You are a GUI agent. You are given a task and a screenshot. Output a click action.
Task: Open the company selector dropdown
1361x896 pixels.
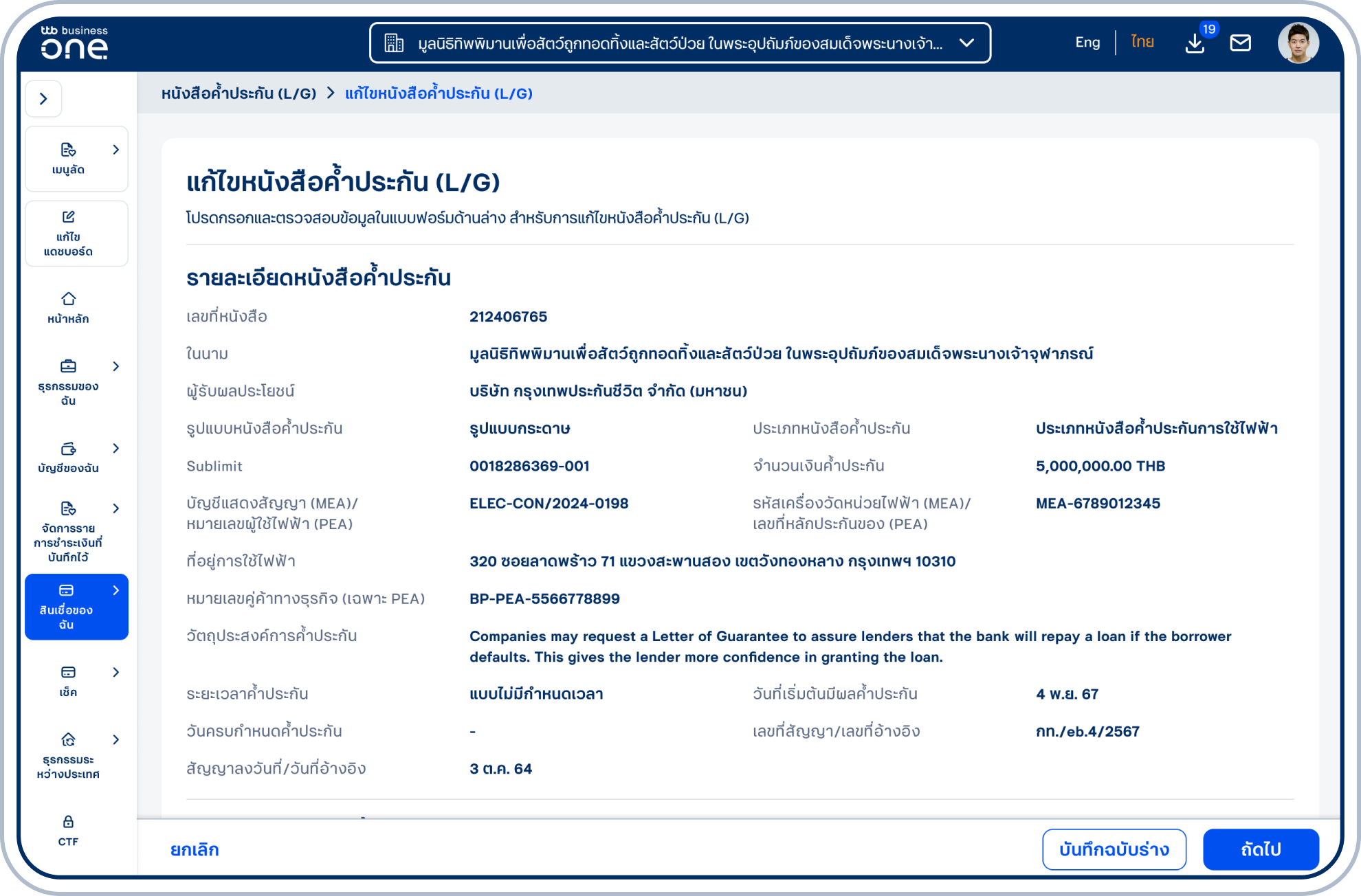coord(680,43)
